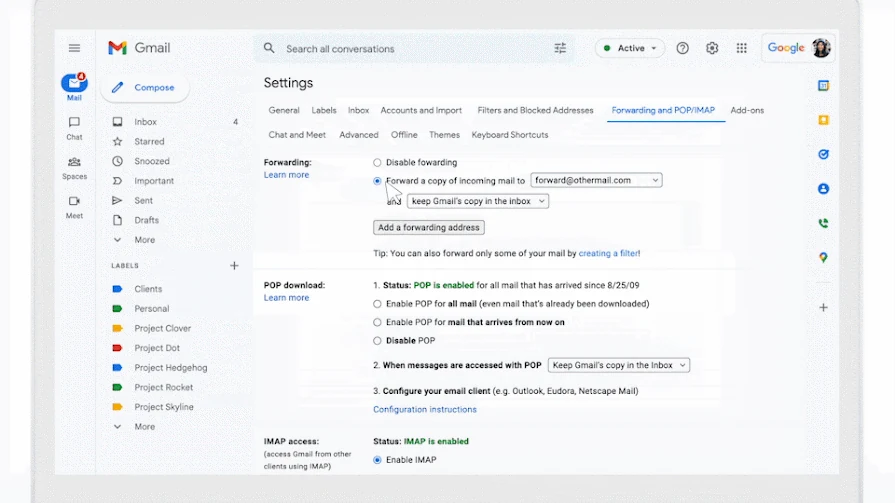Switch to the Labels settings tab

[x=324, y=110]
